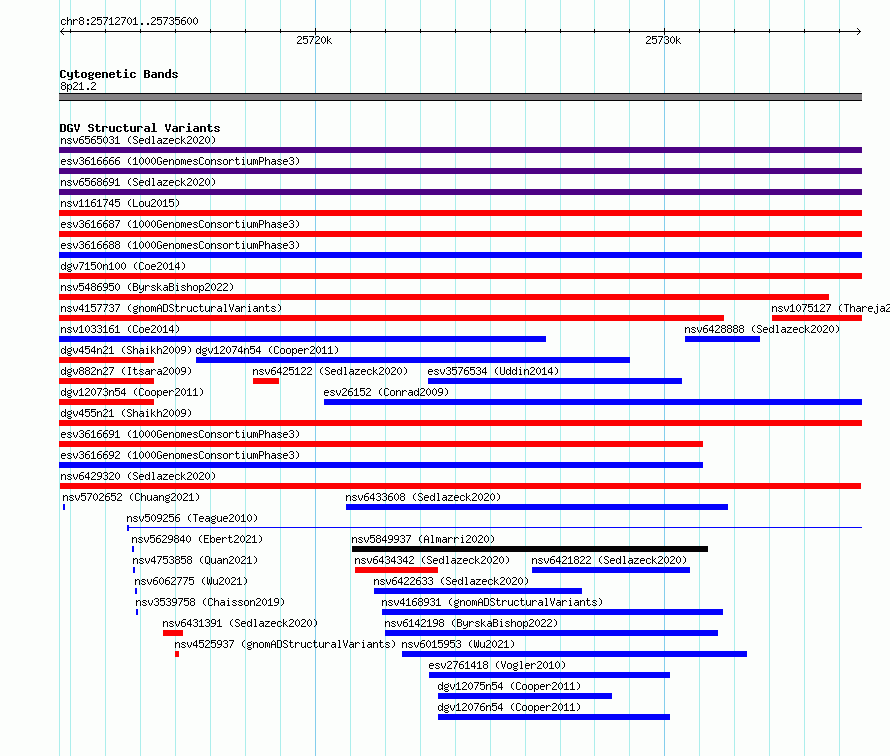Click the nsv6425122 short red bar

266,381
